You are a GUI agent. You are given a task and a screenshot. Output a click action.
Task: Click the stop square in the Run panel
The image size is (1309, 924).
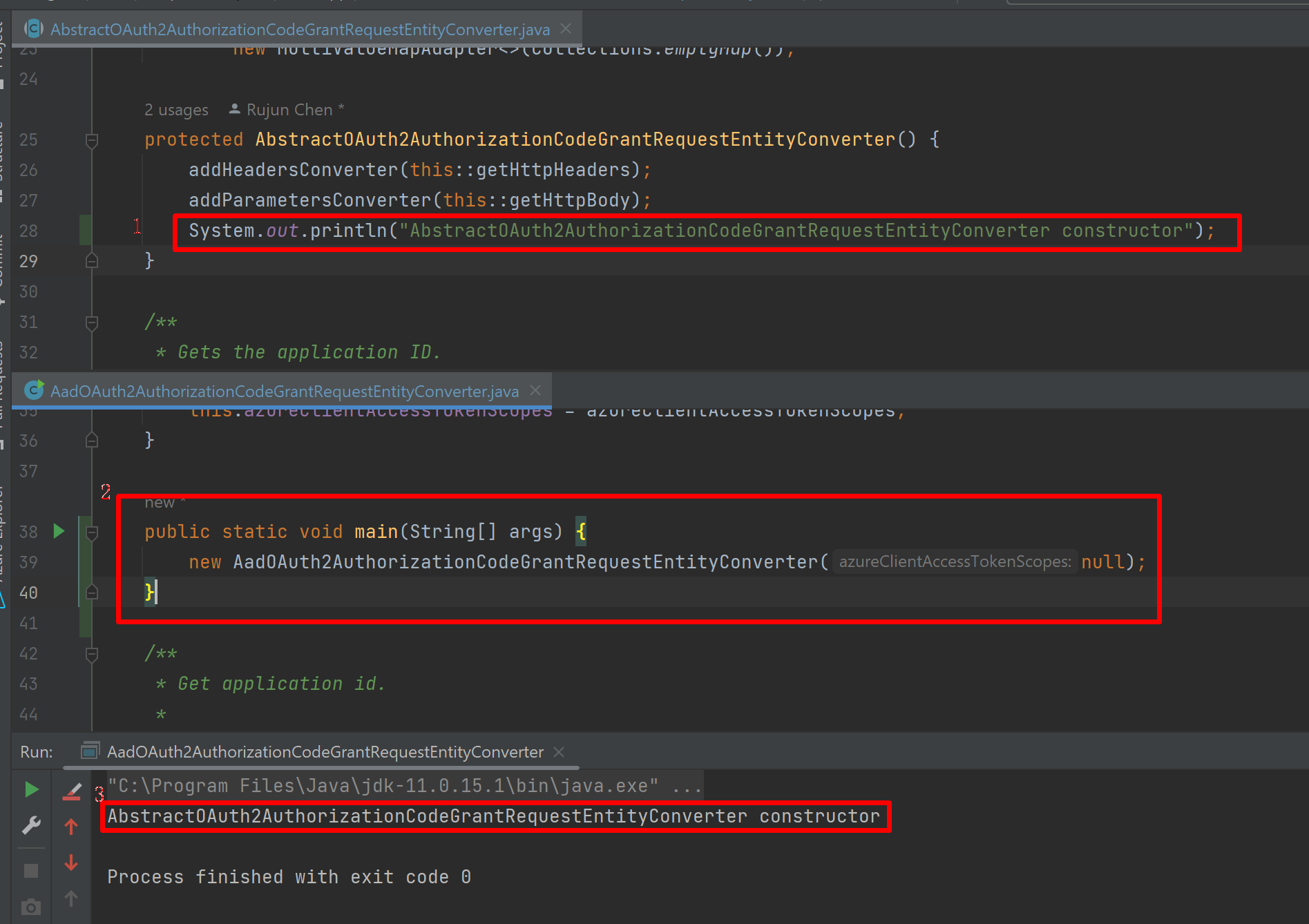coord(31,870)
